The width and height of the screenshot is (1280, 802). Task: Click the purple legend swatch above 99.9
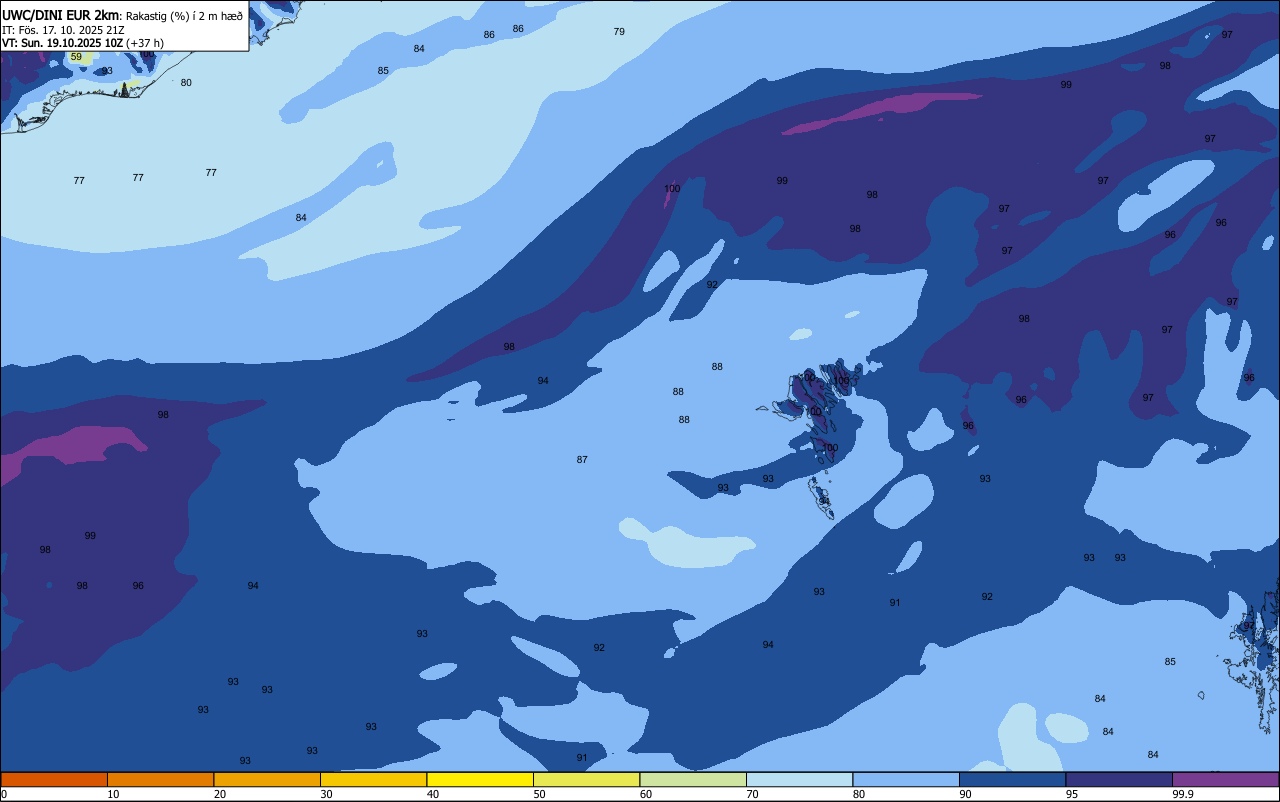tap(1225, 779)
